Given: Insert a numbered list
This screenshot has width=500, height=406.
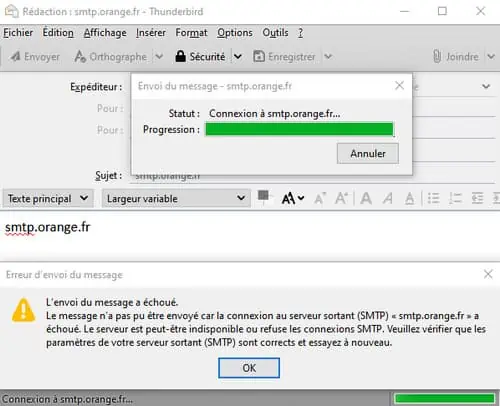Looking at the screenshot, I should 455,198.
